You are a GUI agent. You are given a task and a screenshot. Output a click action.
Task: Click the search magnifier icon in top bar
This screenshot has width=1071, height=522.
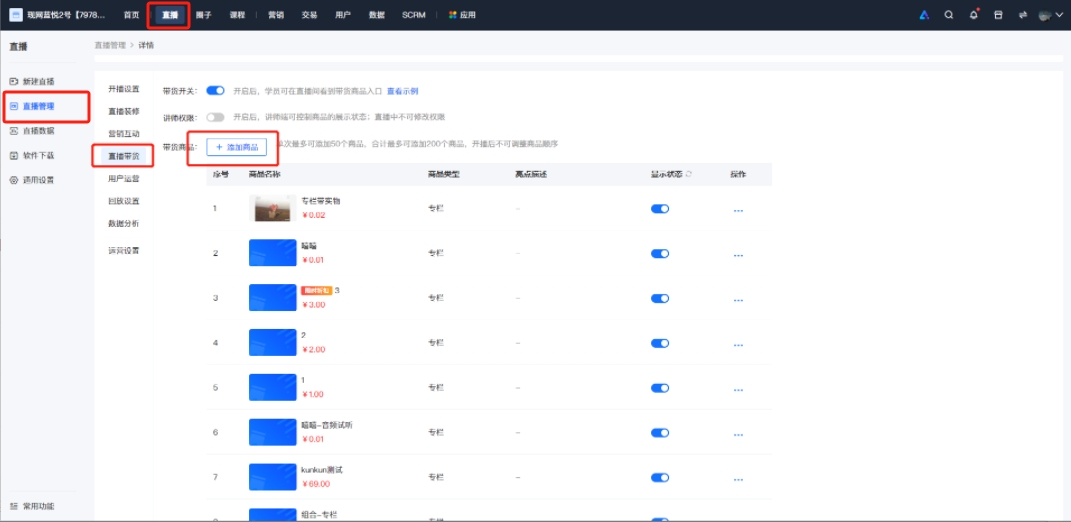point(948,15)
